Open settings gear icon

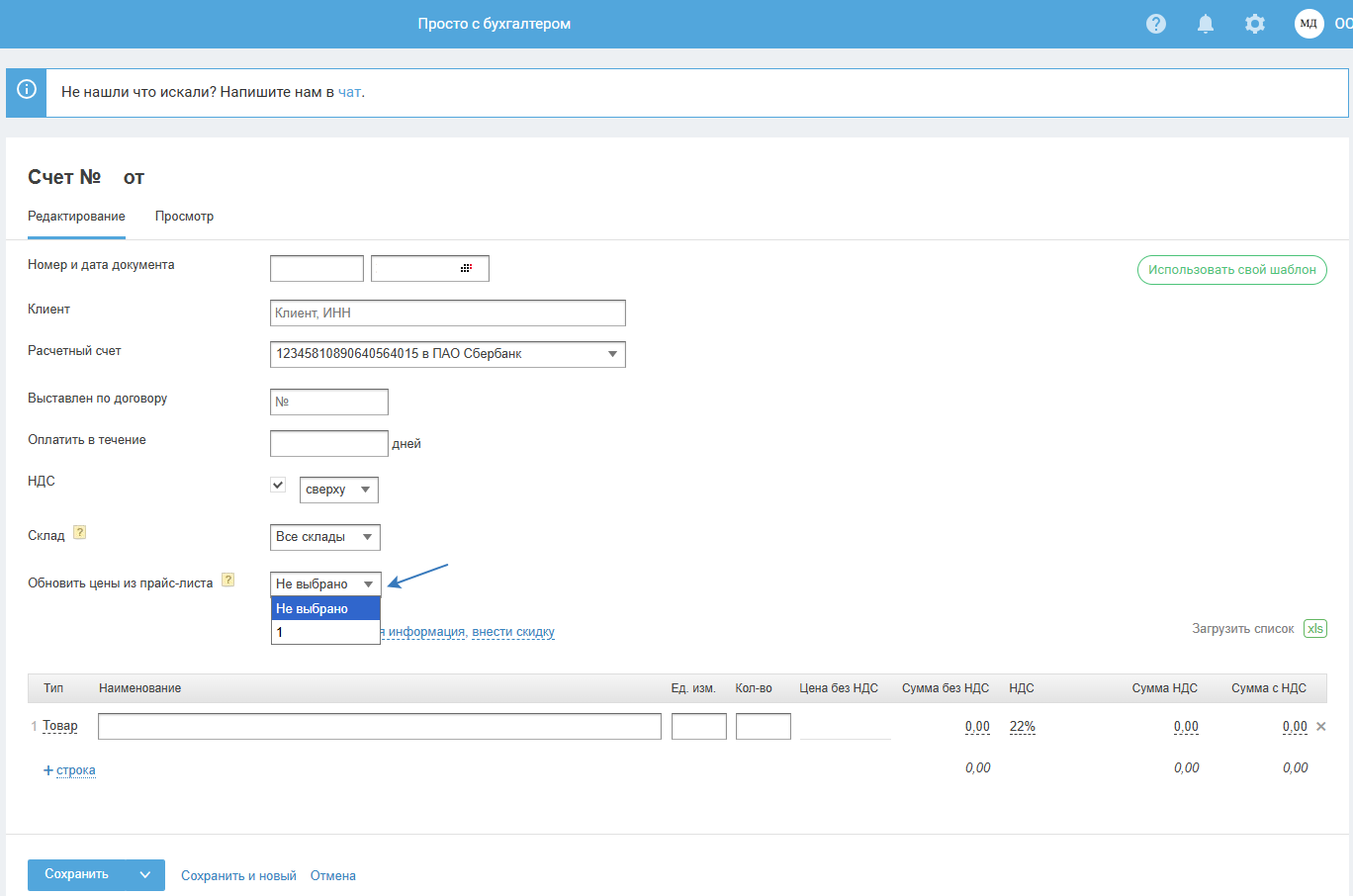(1255, 24)
